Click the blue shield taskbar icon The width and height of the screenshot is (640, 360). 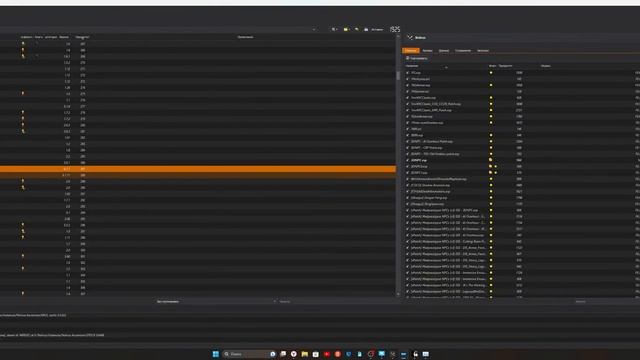(349, 354)
